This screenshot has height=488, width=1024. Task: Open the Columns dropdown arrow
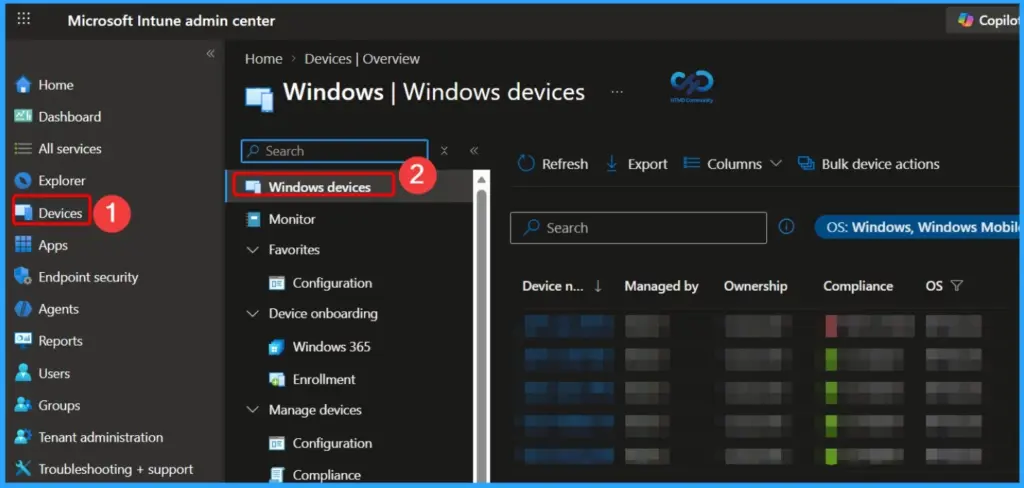775,163
